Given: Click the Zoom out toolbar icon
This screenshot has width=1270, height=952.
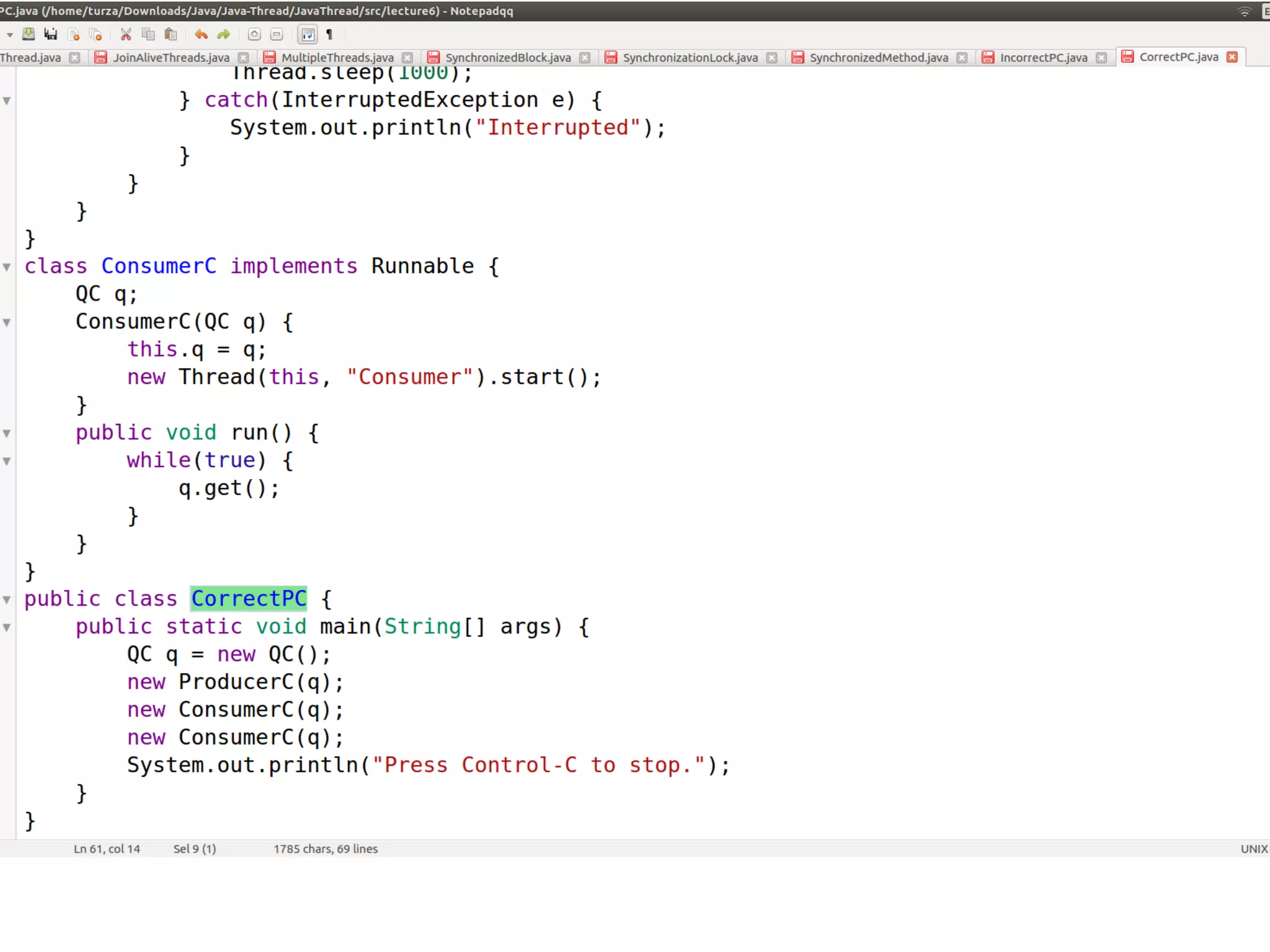Looking at the screenshot, I should [x=277, y=35].
